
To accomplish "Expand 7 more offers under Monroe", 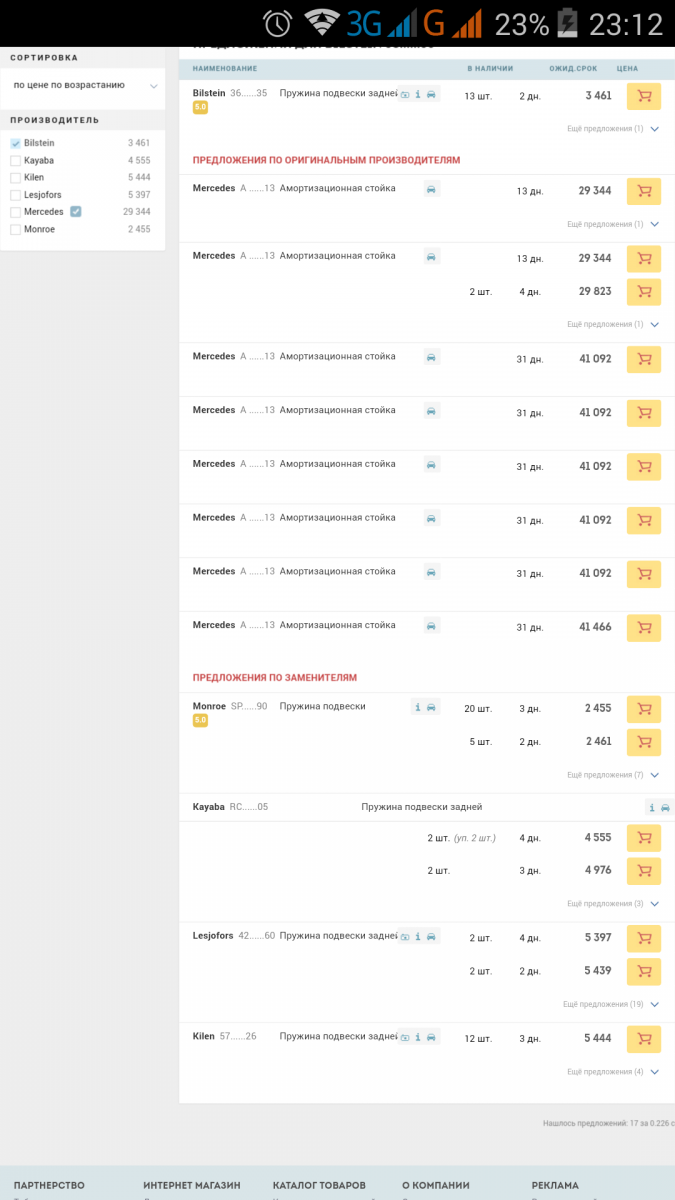I will pyautogui.click(x=613, y=775).
